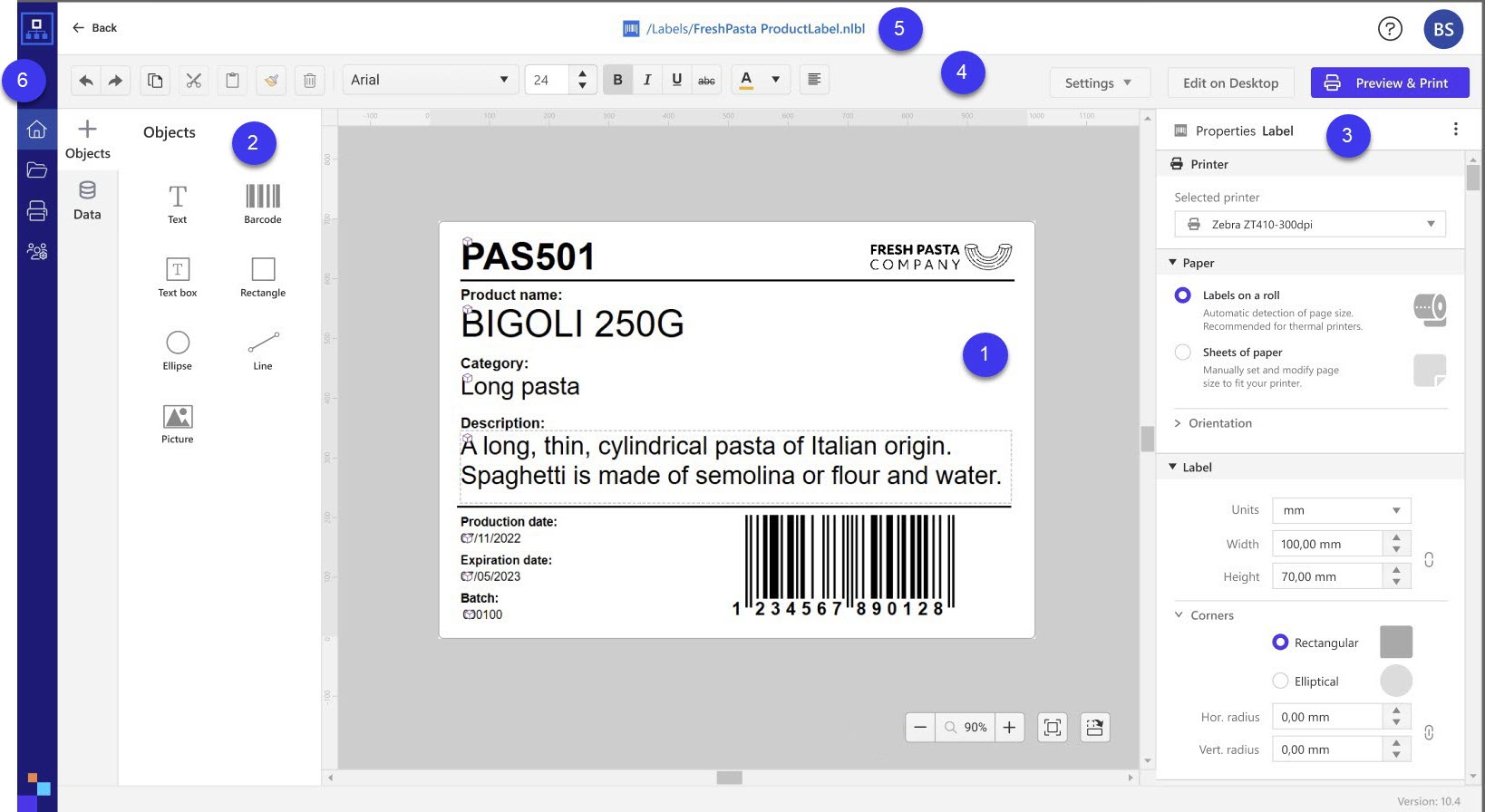This screenshot has height=812, width=1485.
Task: Collapse the Paper section
Action: pos(1172,263)
